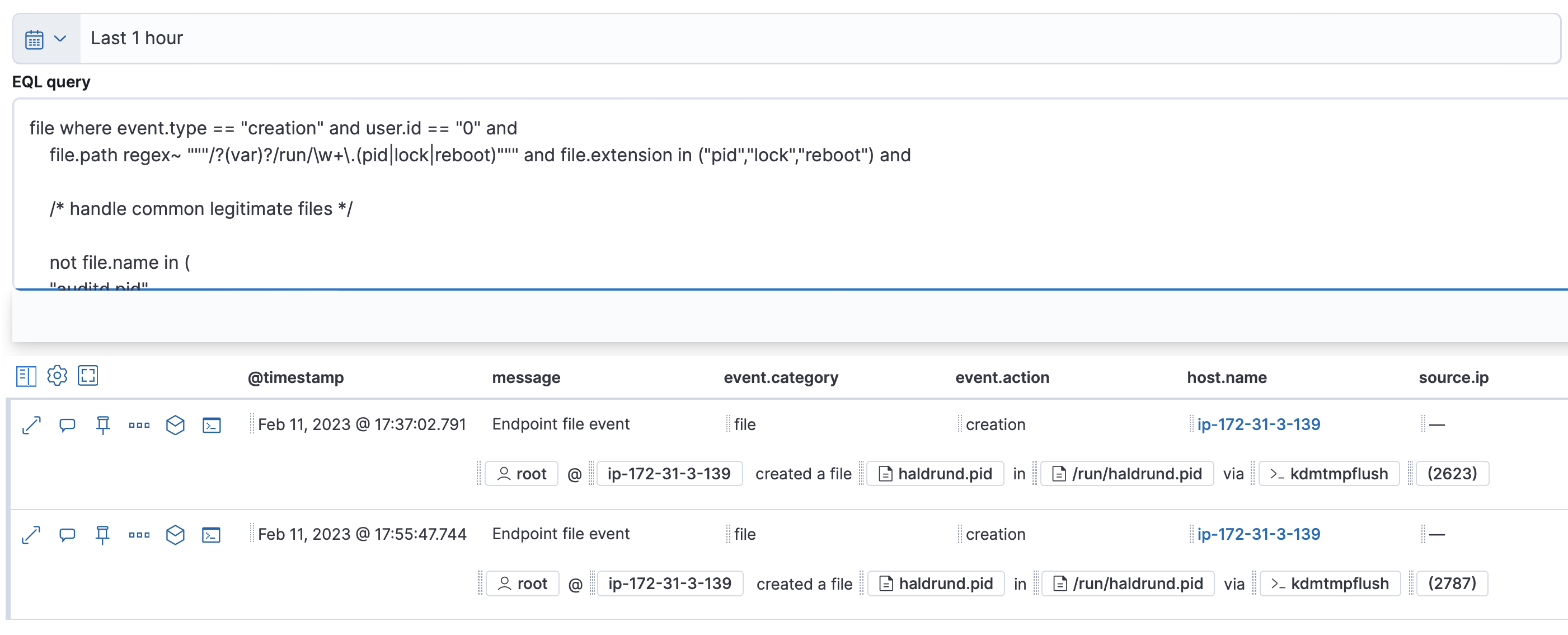
Task: Click process ID (2787) badge
Action: (1452, 583)
